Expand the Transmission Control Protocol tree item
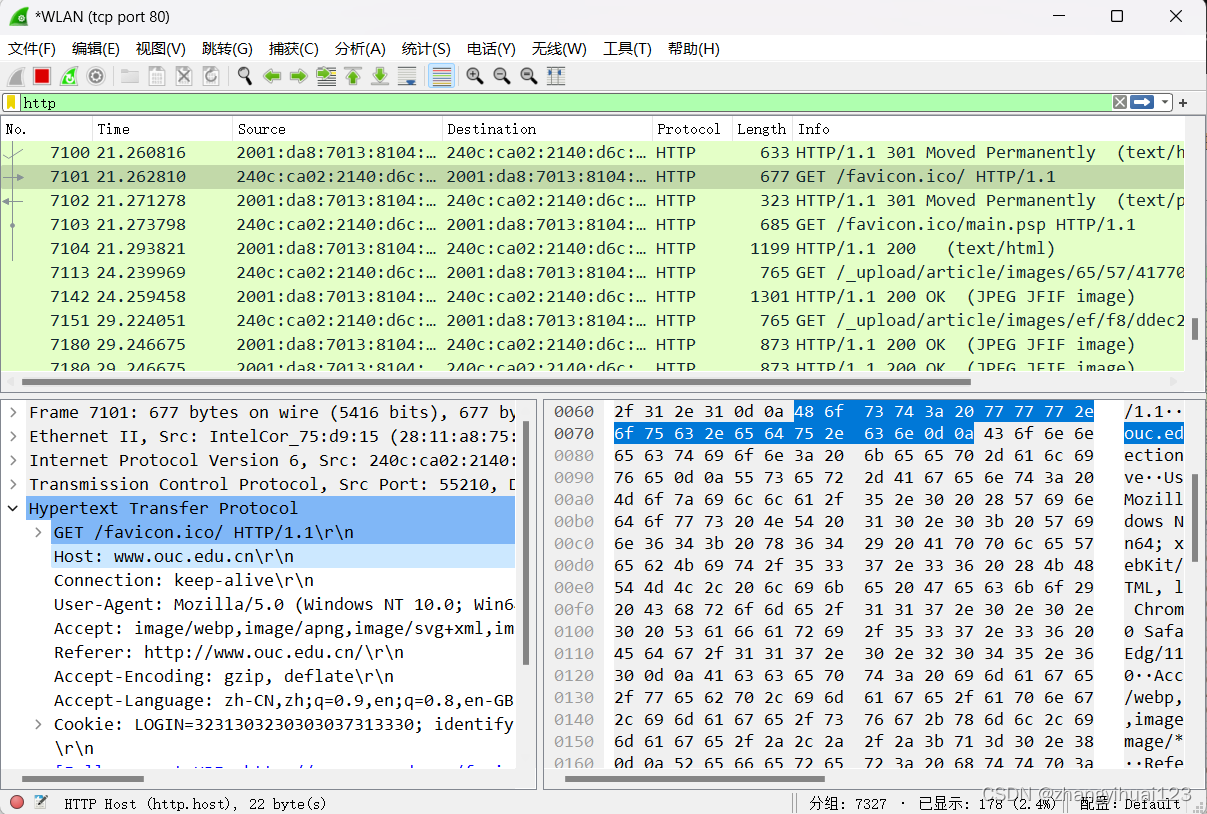 pyautogui.click(x=13, y=484)
